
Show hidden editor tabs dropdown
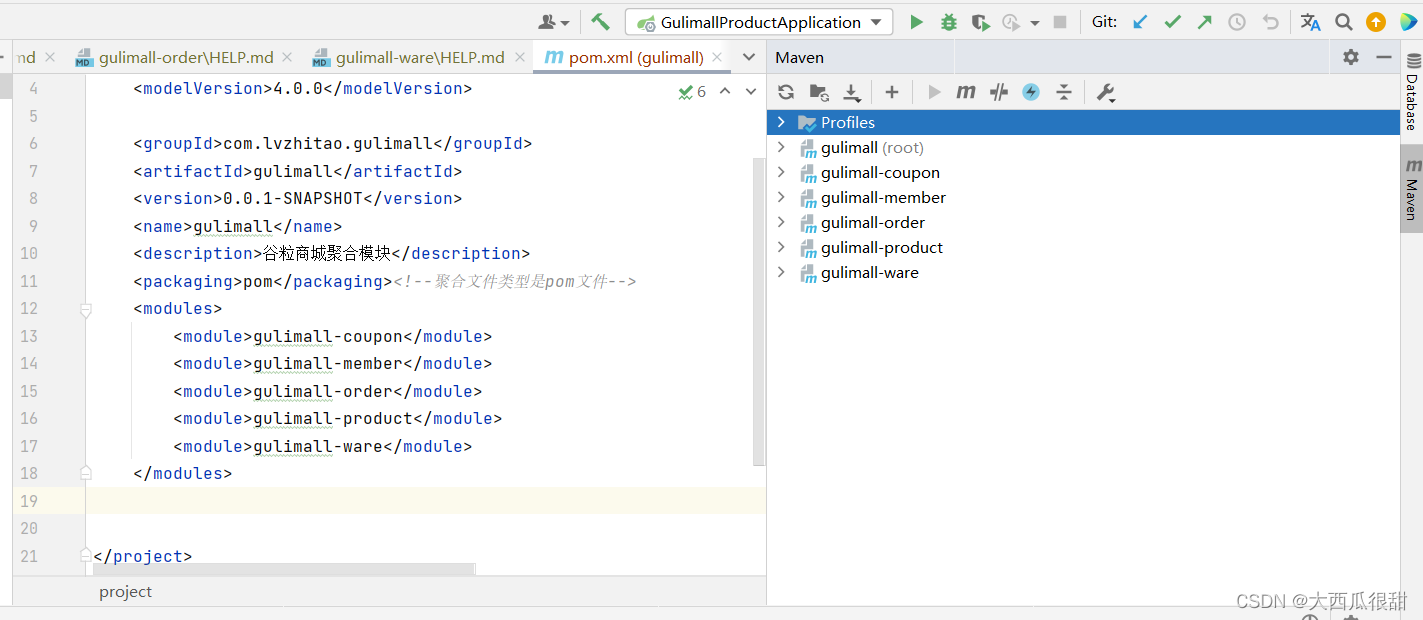pos(748,58)
